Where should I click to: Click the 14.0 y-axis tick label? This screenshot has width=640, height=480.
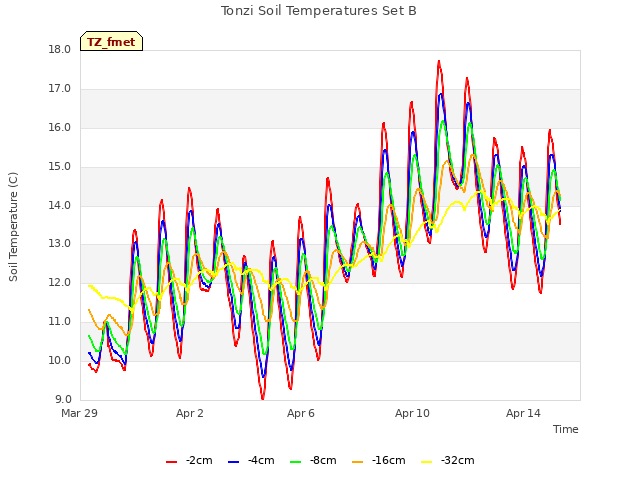click(x=60, y=205)
